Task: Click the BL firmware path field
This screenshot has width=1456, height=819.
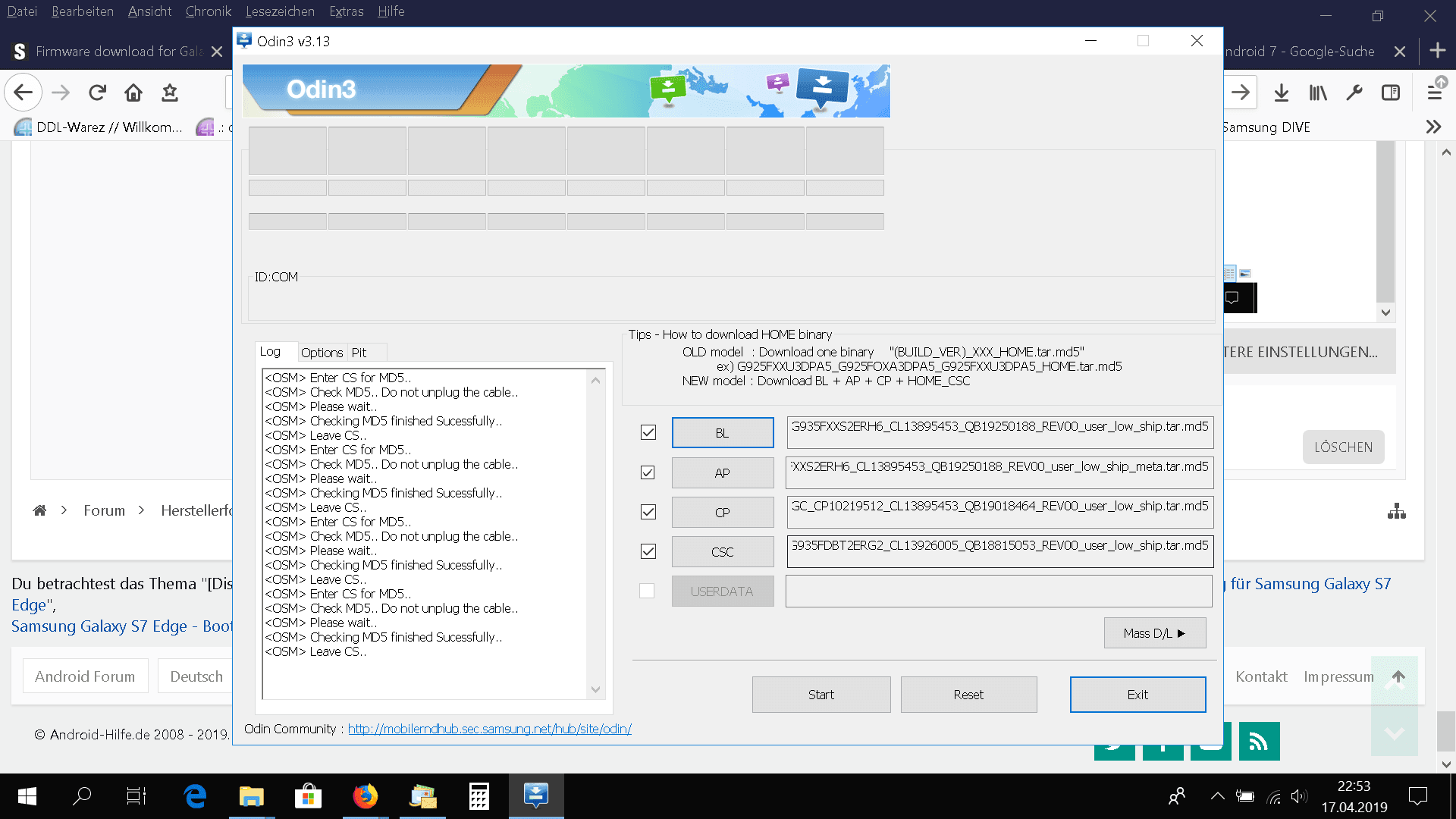Action: tap(999, 432)
